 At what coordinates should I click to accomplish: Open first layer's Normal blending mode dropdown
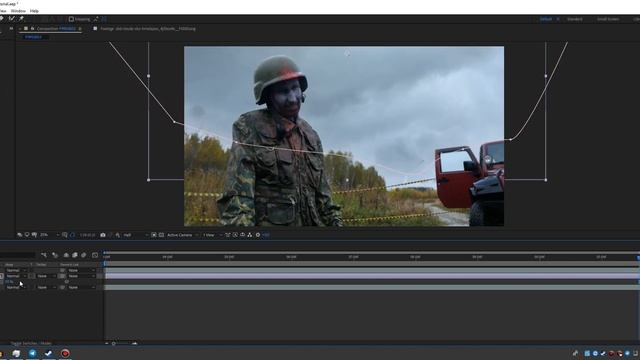click(16, 270)
